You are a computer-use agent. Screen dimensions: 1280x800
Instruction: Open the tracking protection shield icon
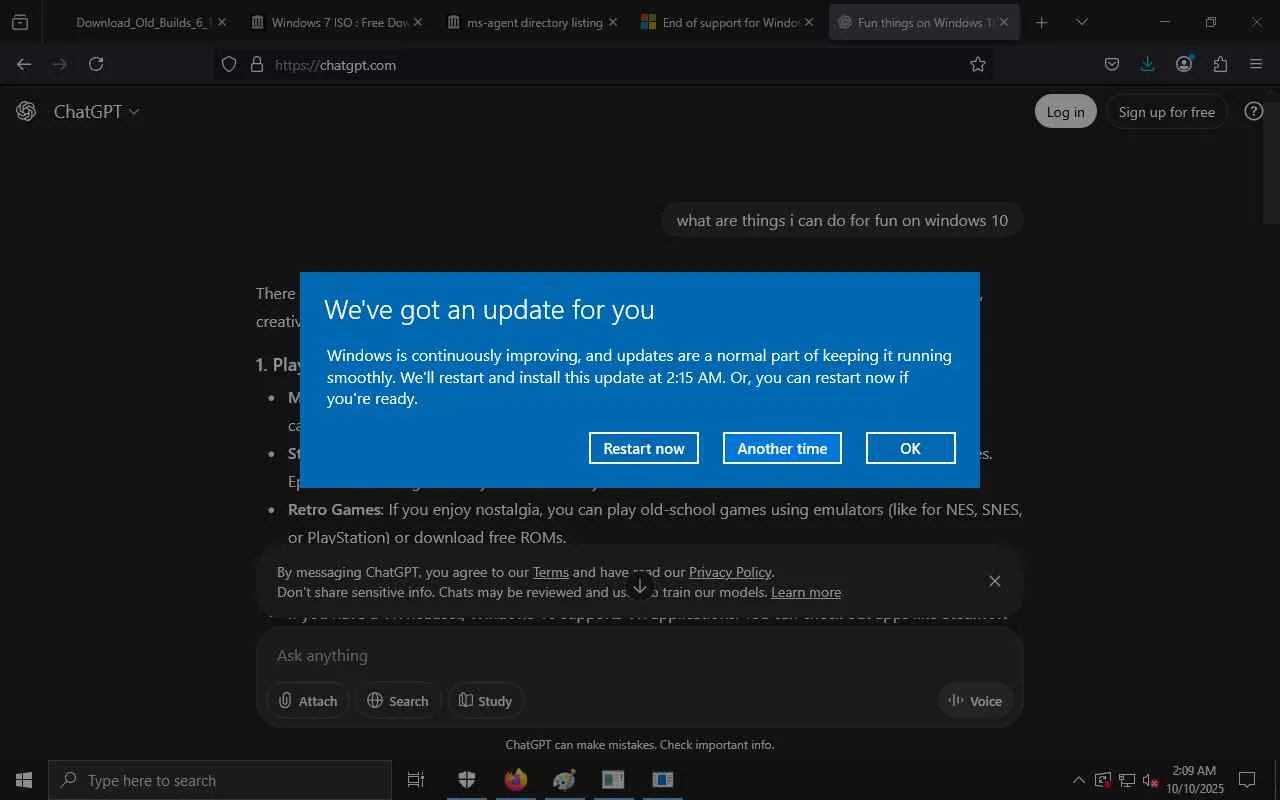tap(229, 64)
